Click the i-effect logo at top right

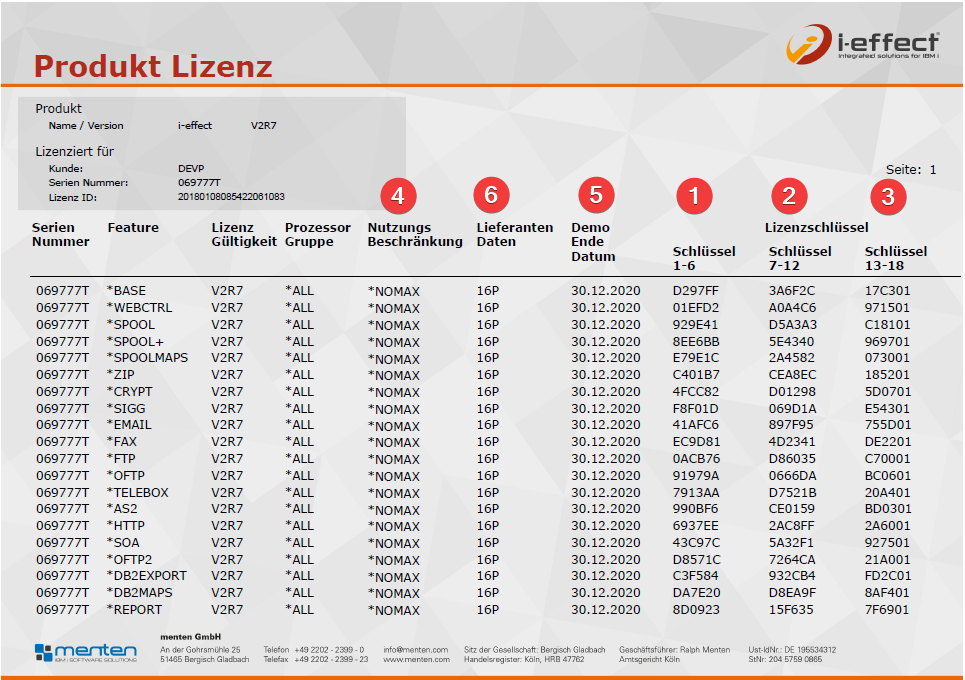coord(862,44)
